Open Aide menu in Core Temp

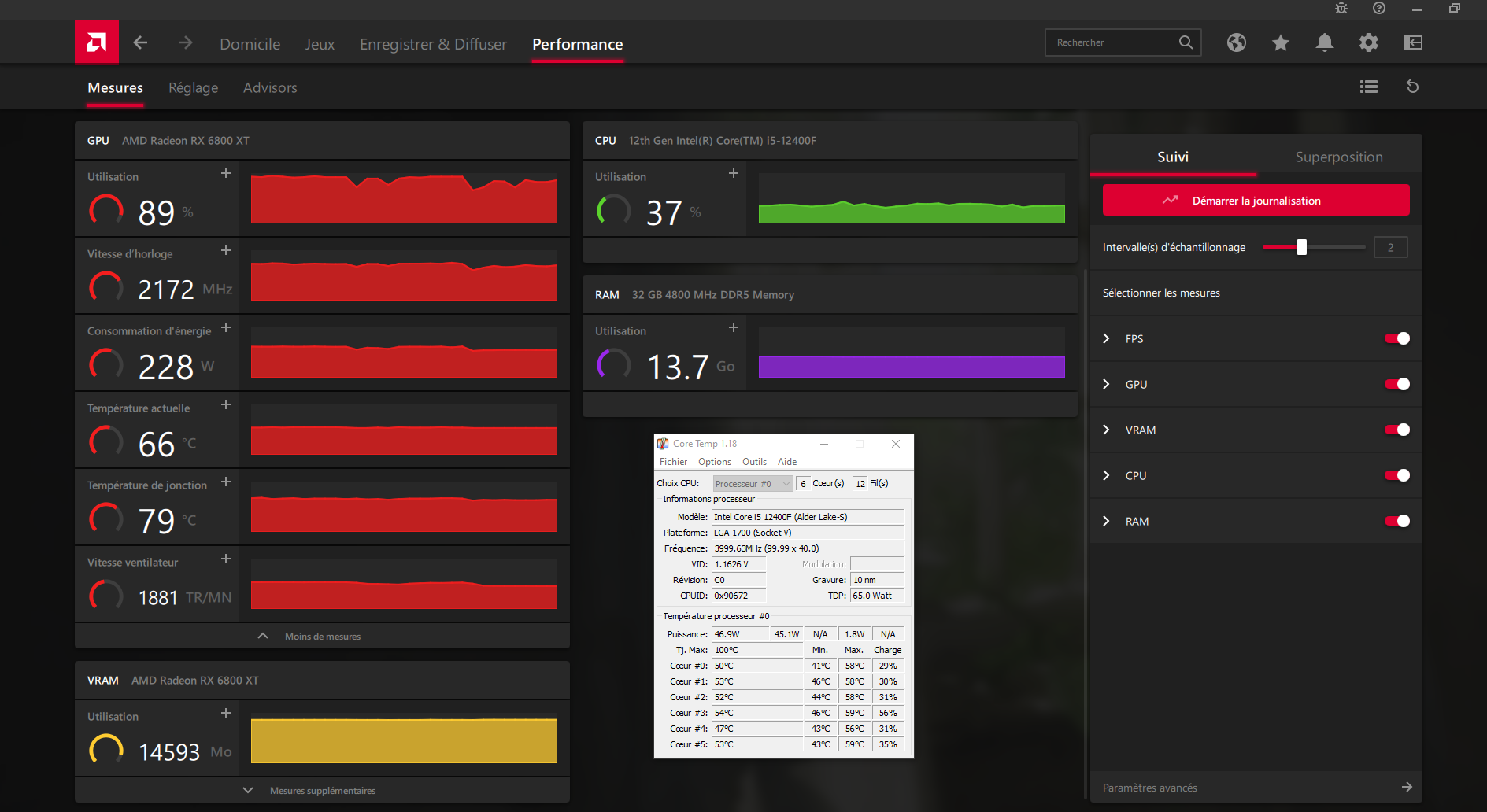[x=787, y=462]
